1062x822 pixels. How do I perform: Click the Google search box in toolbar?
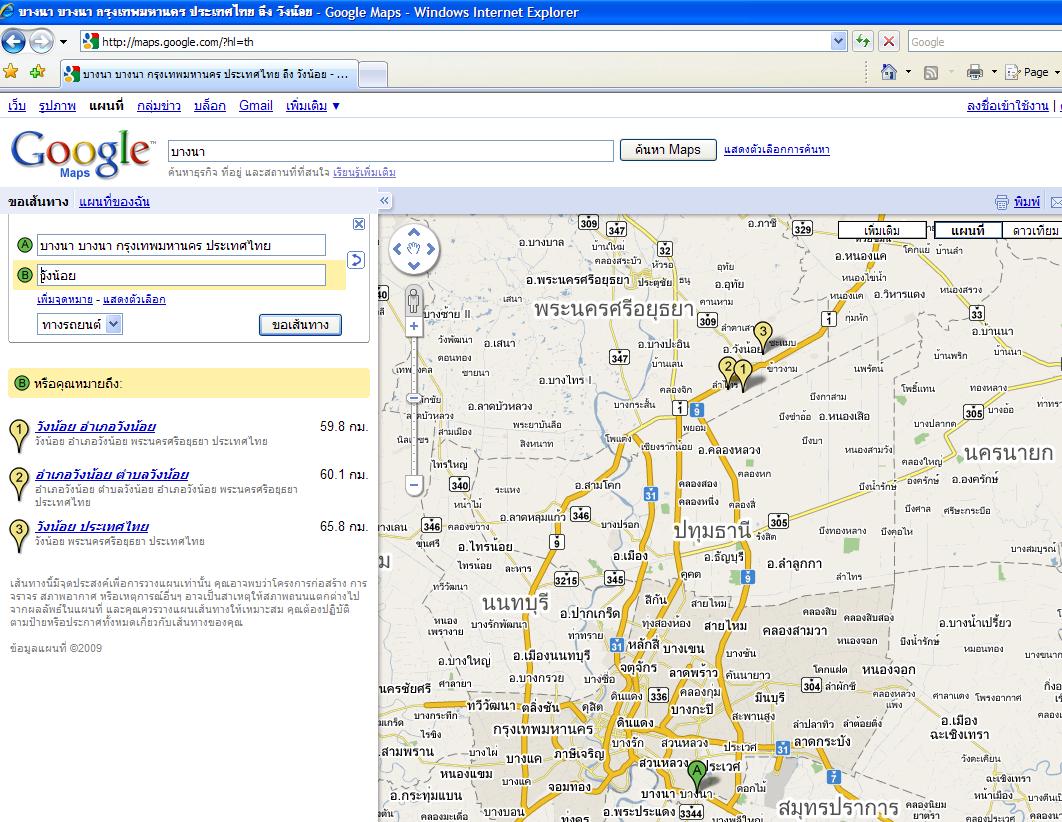coord(985,42)
